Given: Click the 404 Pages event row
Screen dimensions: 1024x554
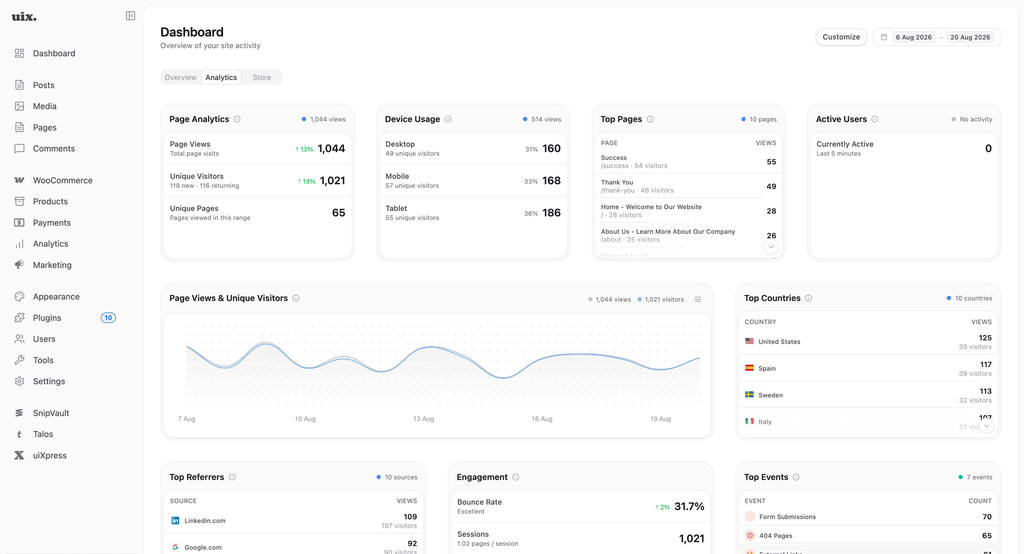Looking at the screenshot, I should 868,536.
